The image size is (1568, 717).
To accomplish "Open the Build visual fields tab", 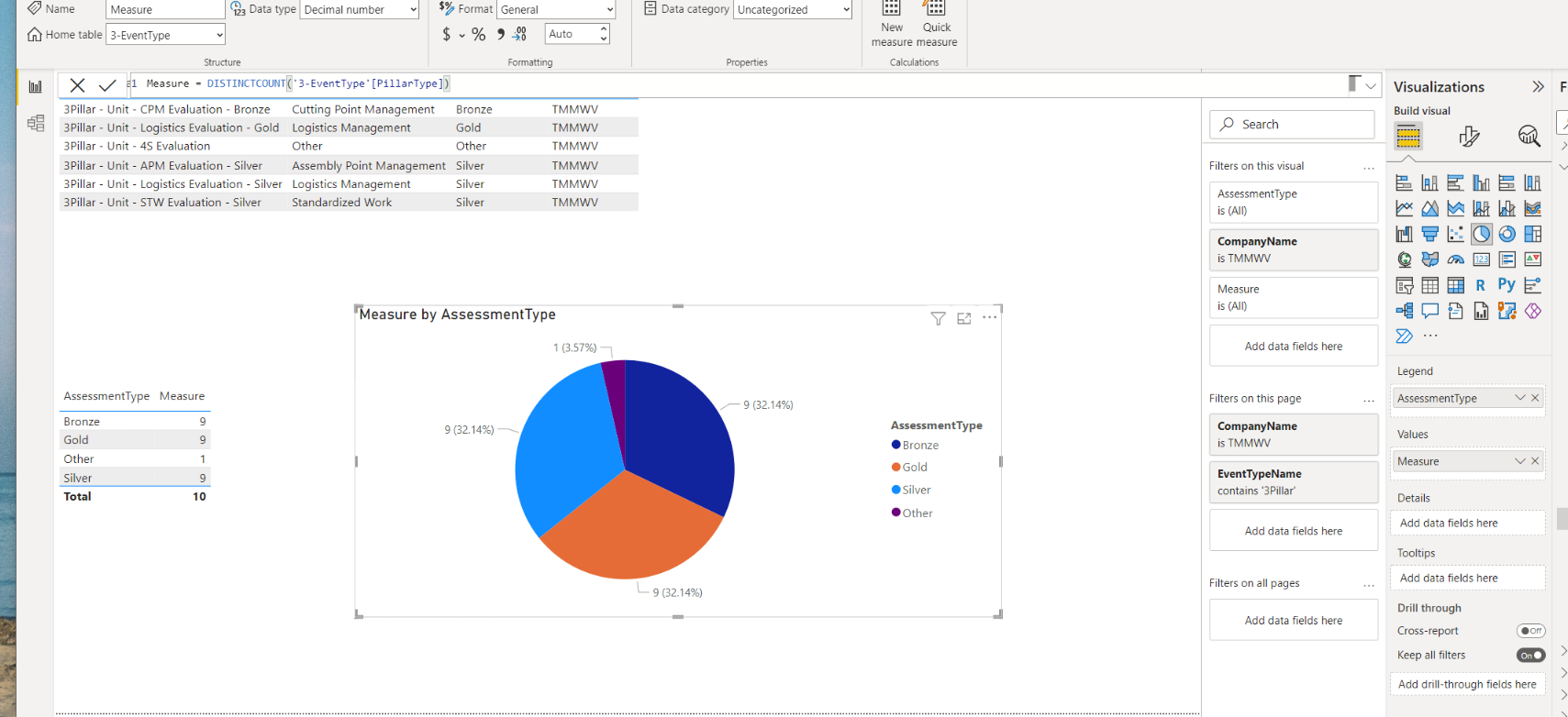I will (x=1408, y=137).
